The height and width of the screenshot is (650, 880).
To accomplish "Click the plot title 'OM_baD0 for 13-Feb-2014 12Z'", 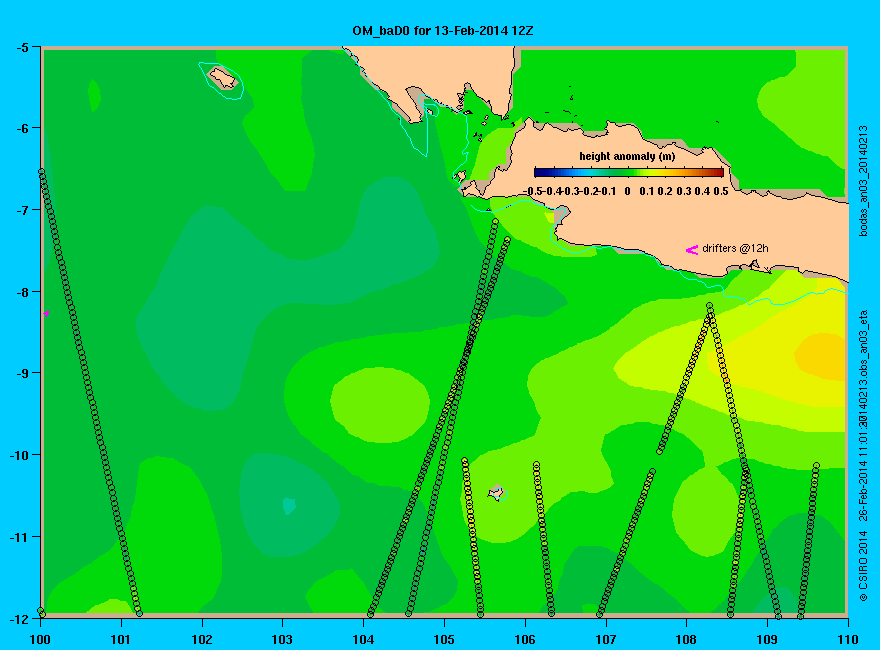I will pyautogui.click(x=443, y=31).
